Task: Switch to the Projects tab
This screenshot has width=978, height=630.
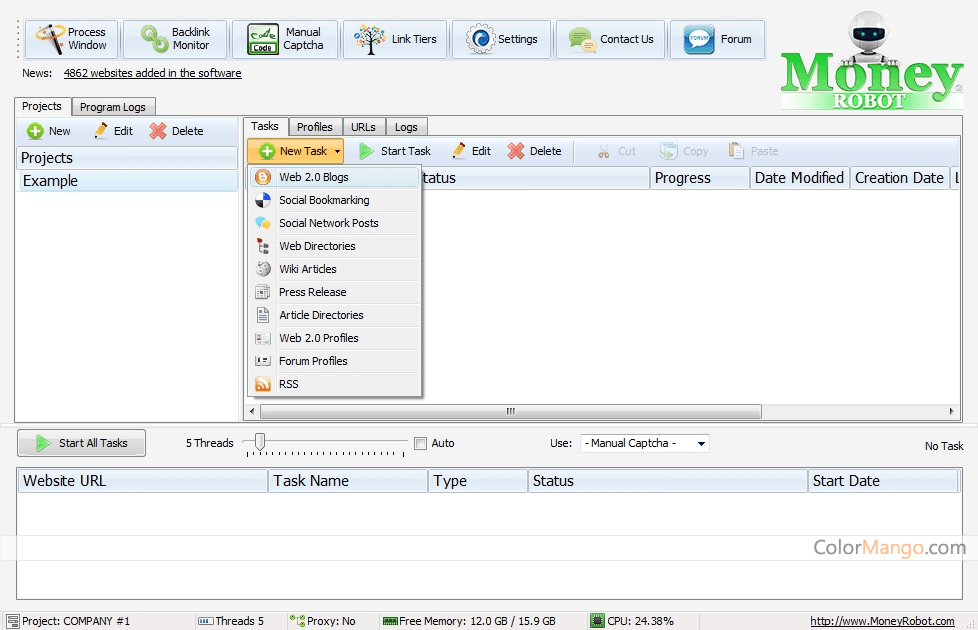Action: [x=42, y=106]
